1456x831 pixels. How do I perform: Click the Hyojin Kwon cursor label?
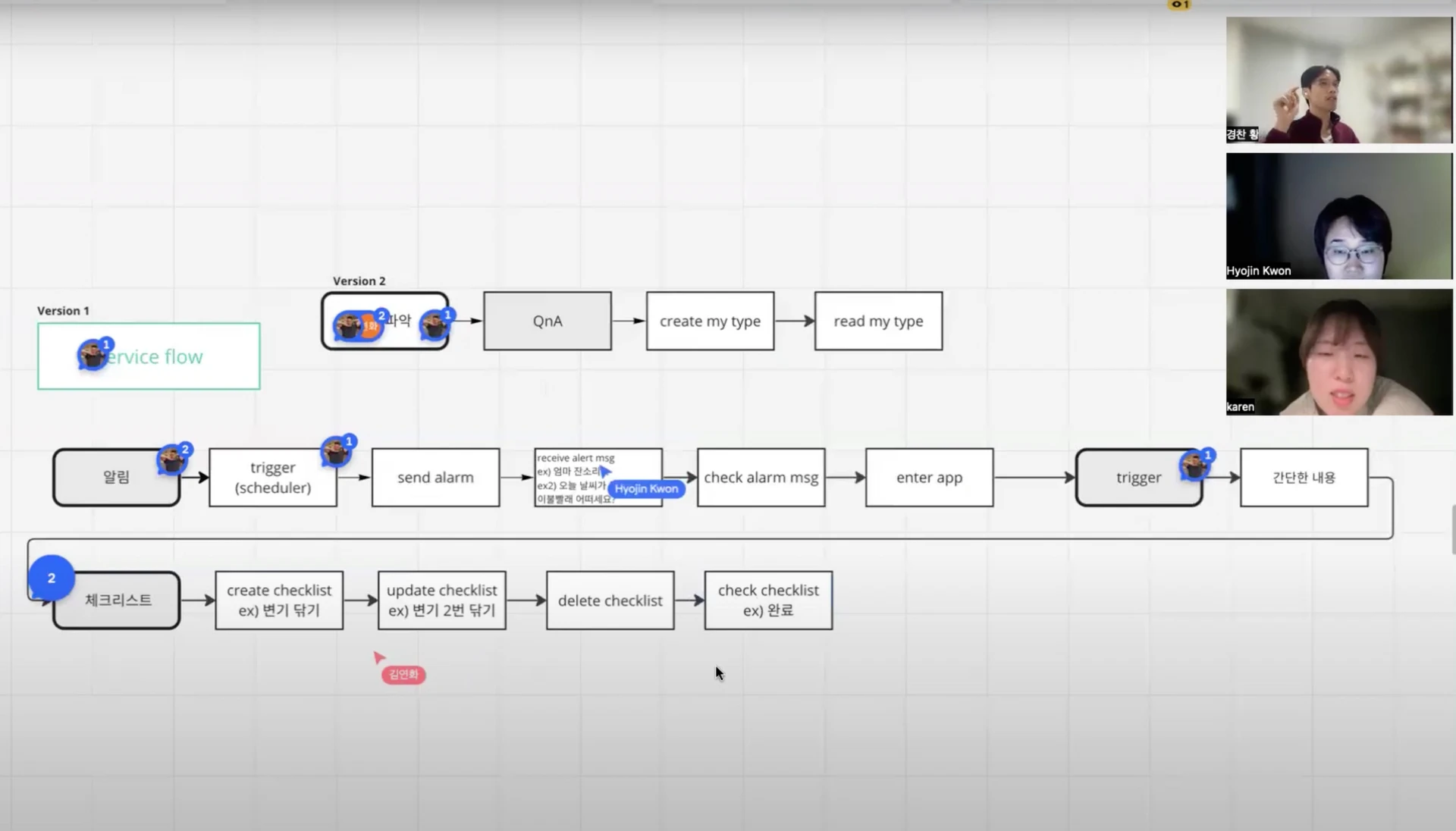pyautogui.click(x=646, y=489)
